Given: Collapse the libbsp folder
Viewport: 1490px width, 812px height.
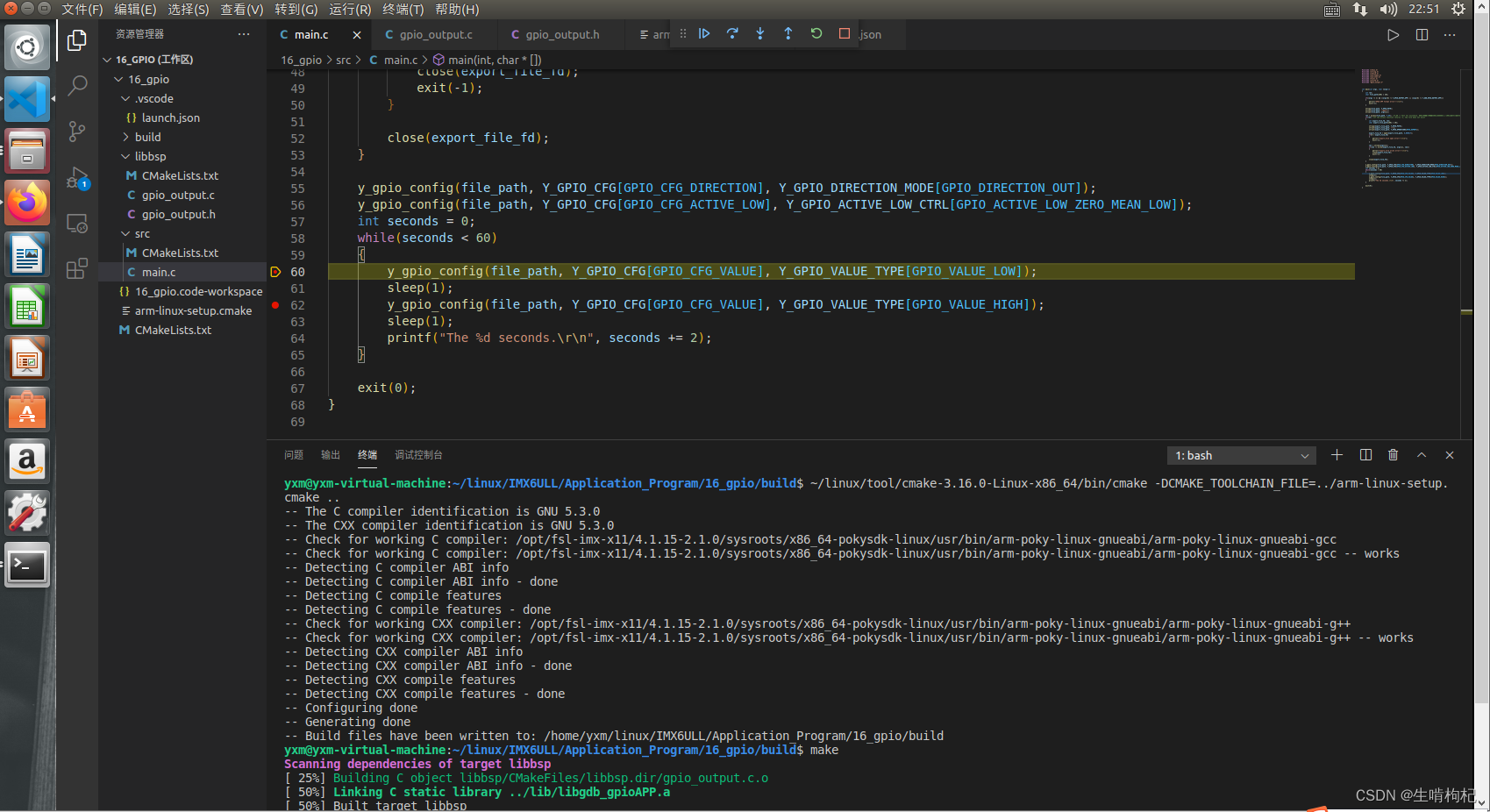Looking at the screenshot, I should tap(125, 156).
